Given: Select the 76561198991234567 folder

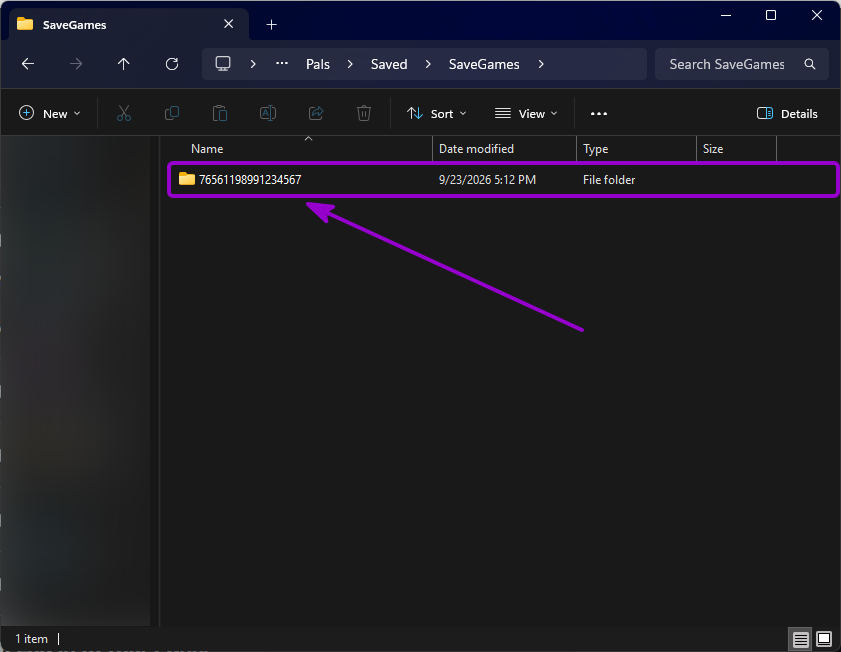Looking at the screenshot, I should pyautogui.click(x=502, y=180).
